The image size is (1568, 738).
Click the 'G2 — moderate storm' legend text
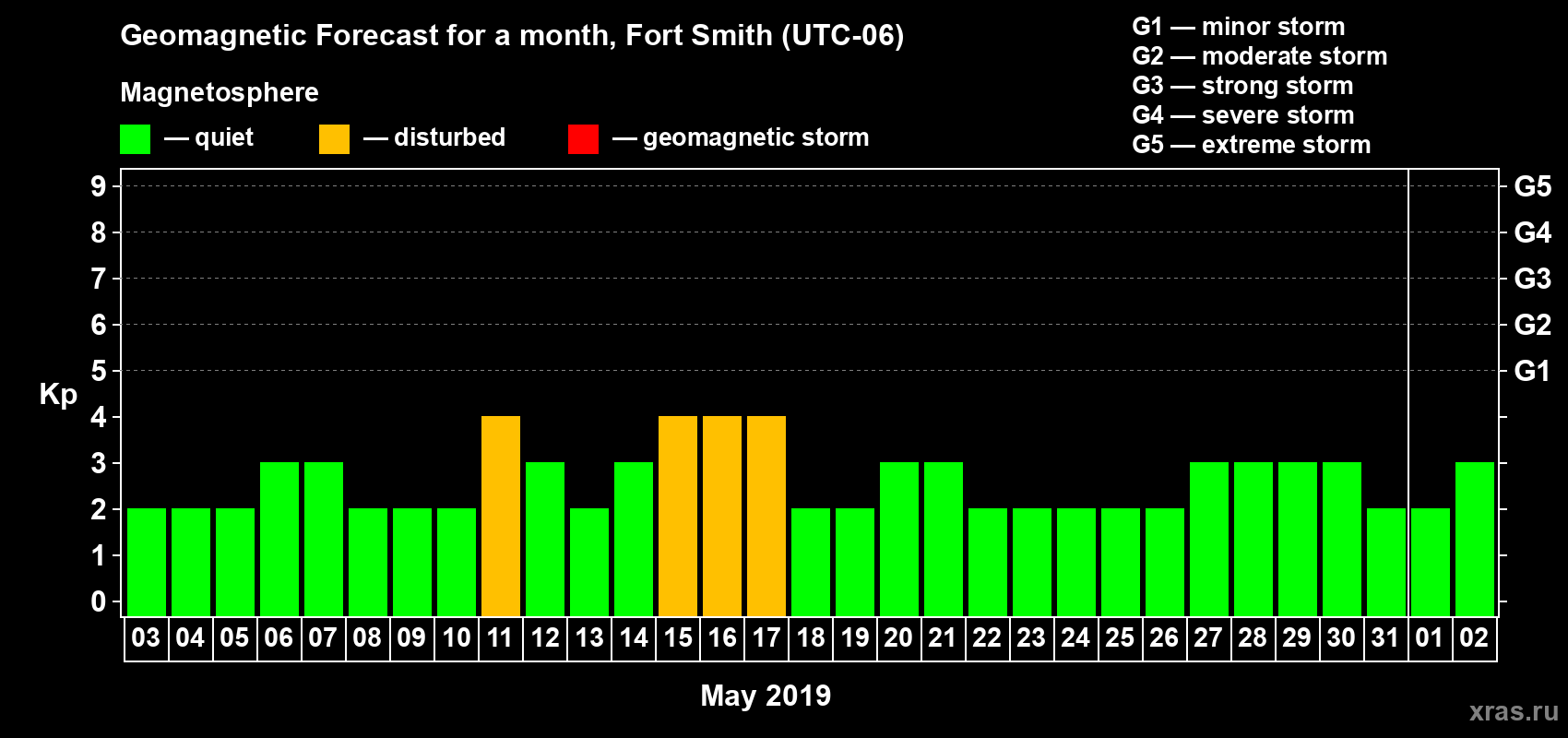click(1260, 56)
